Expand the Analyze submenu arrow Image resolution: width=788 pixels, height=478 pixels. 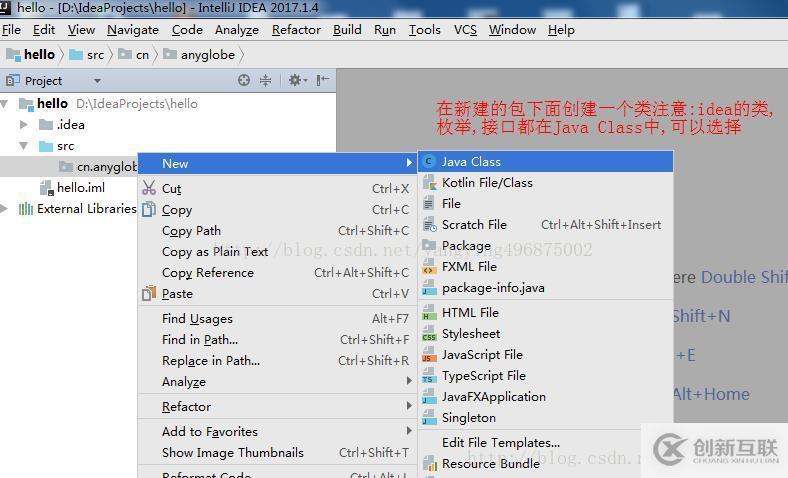click(409, 381)
